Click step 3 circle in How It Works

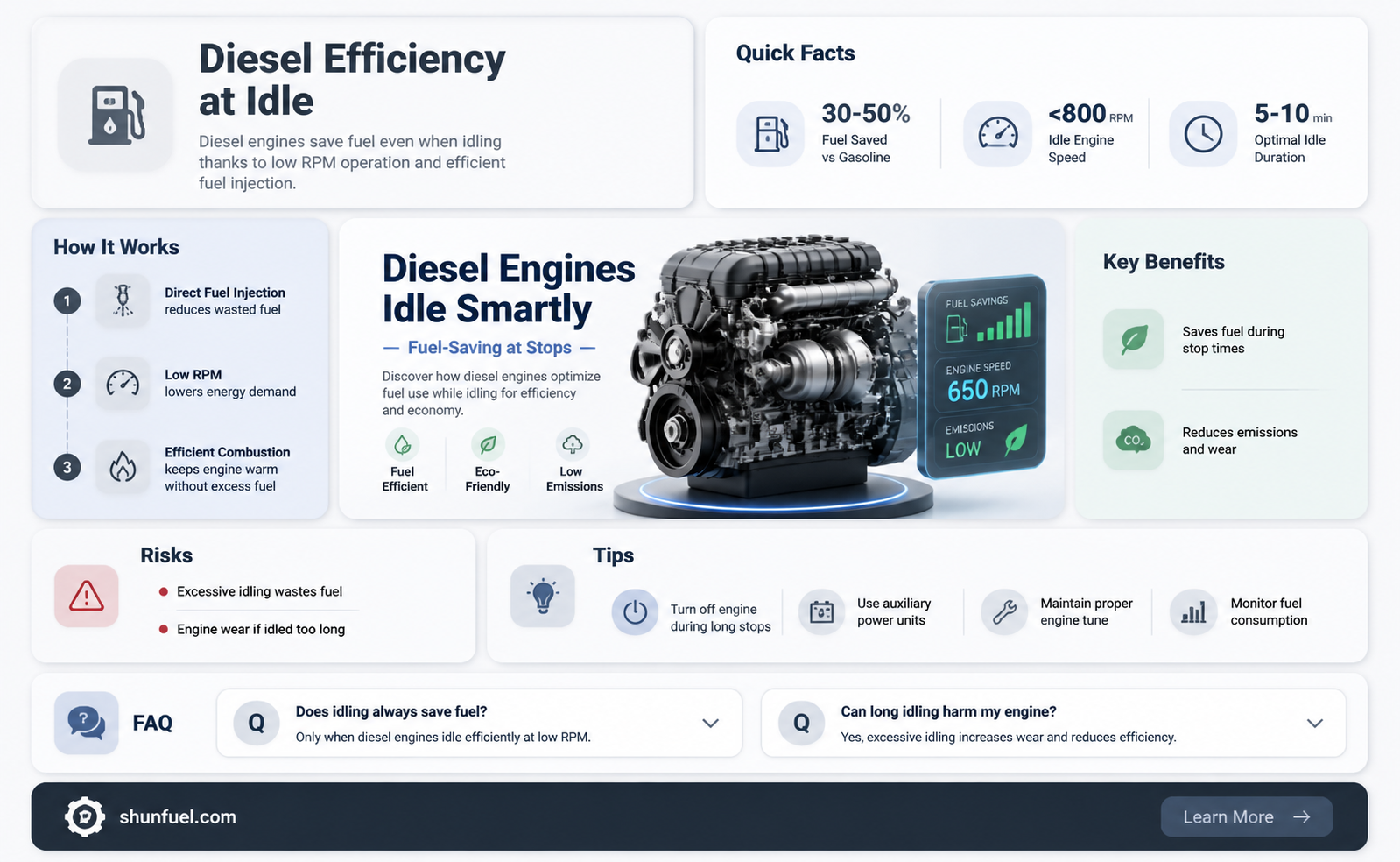click(x=67, y=467)
